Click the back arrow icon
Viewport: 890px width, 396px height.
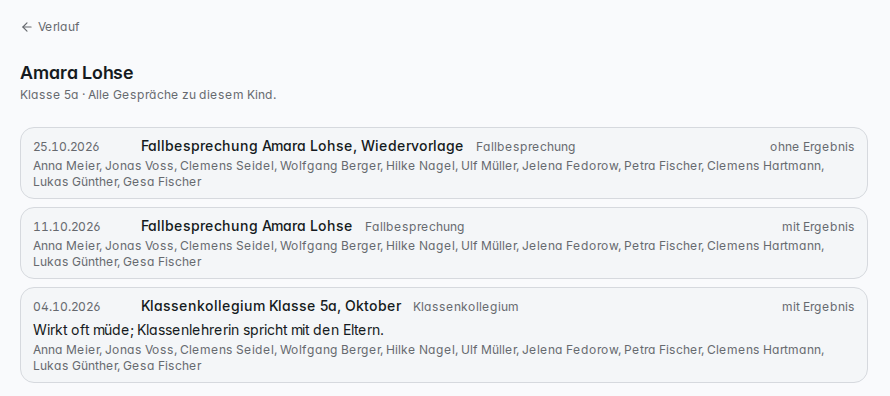(x=26, y=27)
